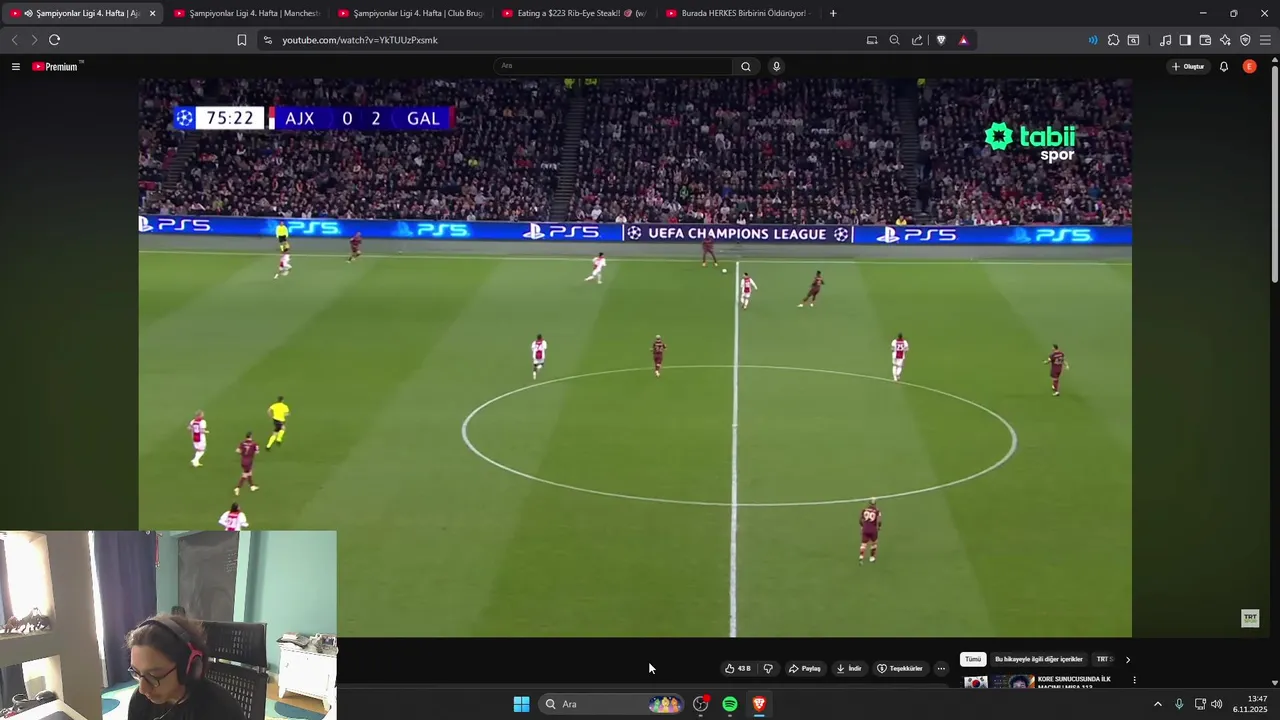Open the Oluştur create button
Image resolution: width=1280 pixels, height=720 pixels.
tap(1188, 66)
